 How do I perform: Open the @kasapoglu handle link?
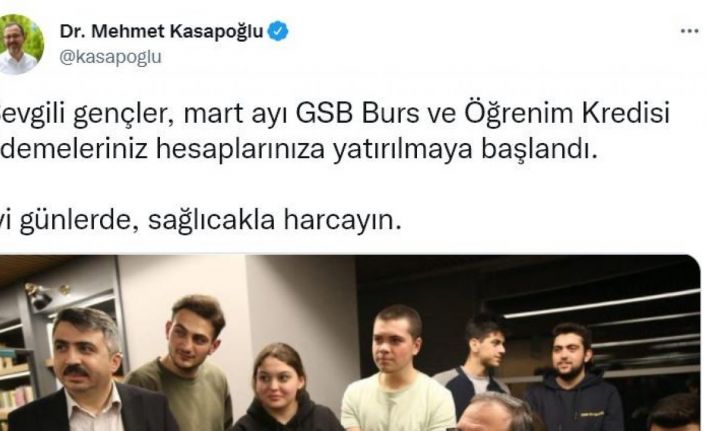click(110, 58)
